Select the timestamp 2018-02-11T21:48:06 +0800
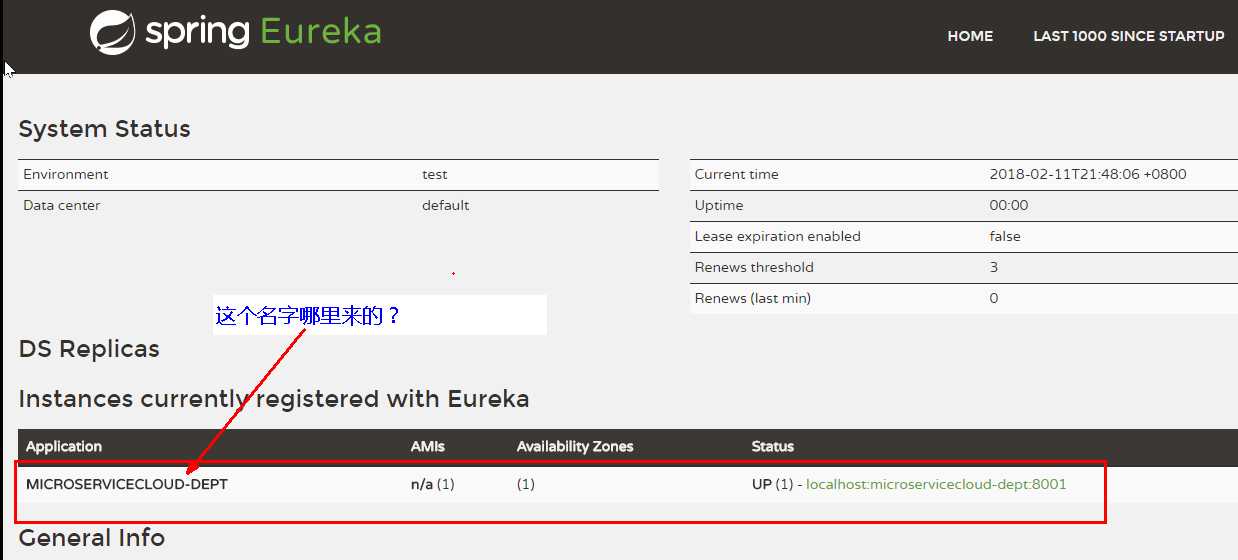 (x=1088, y=174)
